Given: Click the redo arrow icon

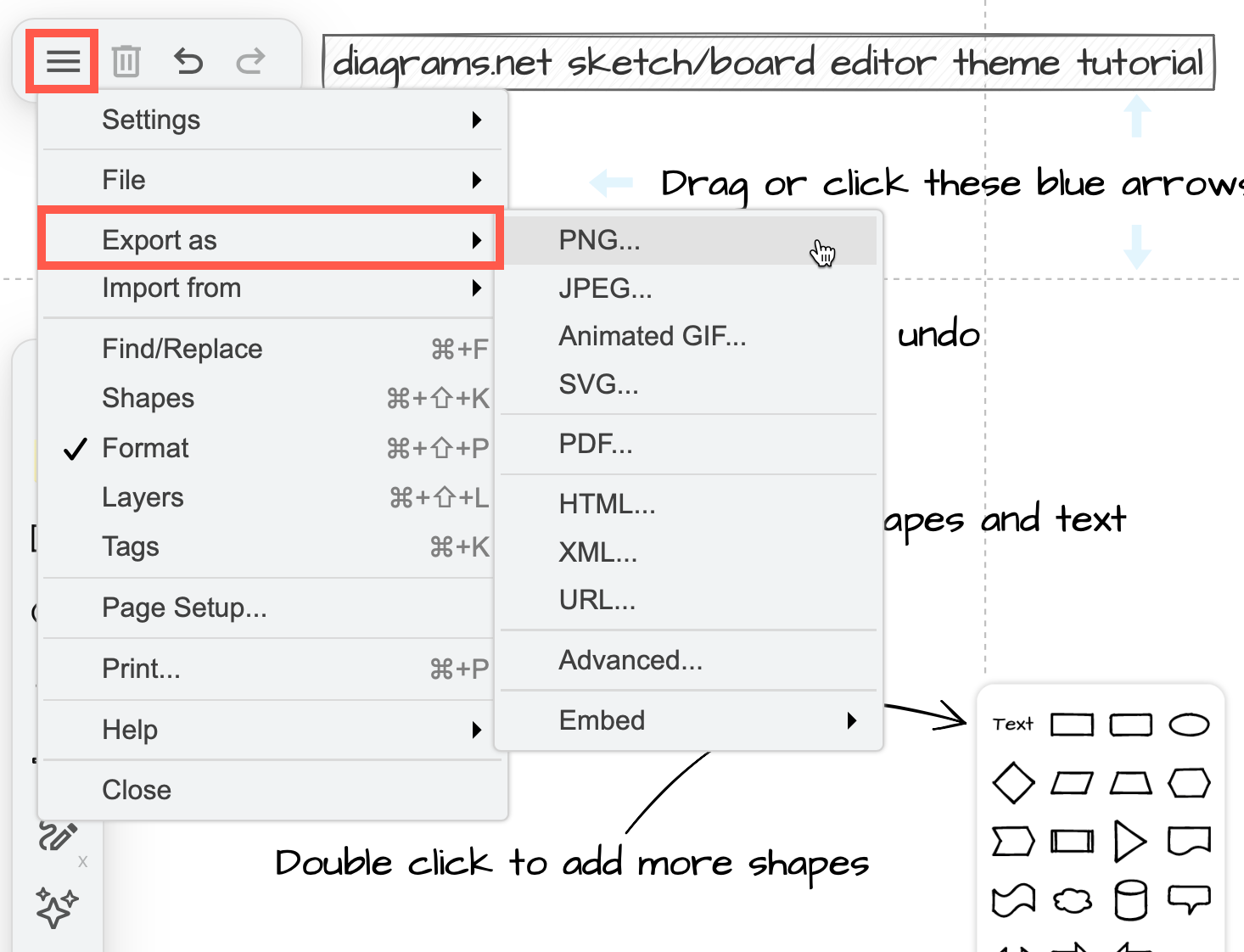Looking at the screenshot, I should 250,61.
